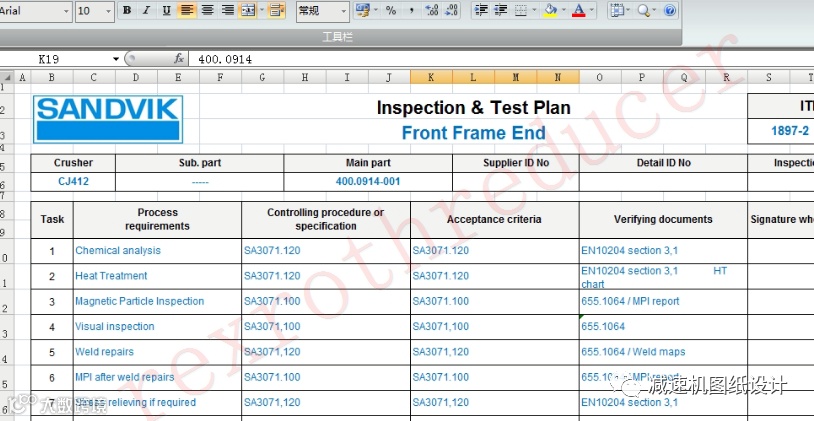
Task: Toggle merge and center cells
Action: tap(249, 10)
